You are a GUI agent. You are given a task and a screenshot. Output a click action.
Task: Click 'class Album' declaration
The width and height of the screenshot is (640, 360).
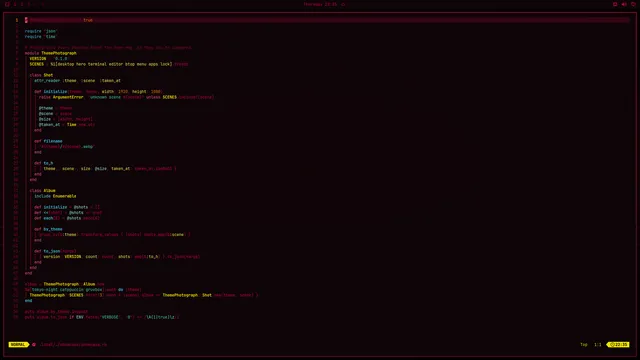pyautogui.click(x=42, y=191)
